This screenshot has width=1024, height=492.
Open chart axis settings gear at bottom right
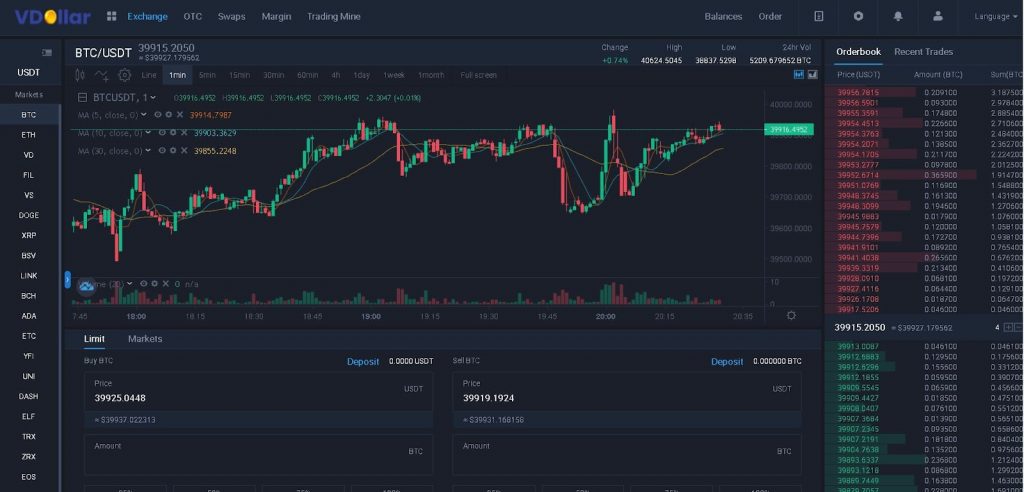[791, 316]
